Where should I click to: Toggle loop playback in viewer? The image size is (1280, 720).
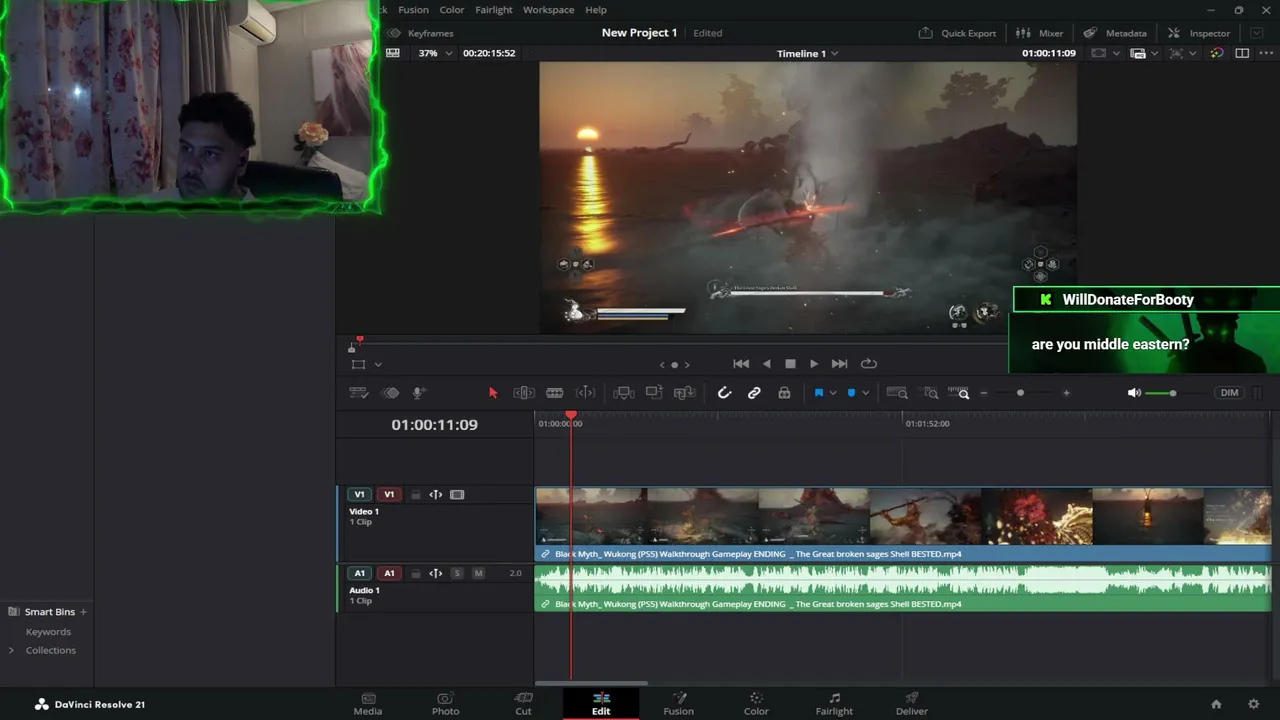click(869, 364)
